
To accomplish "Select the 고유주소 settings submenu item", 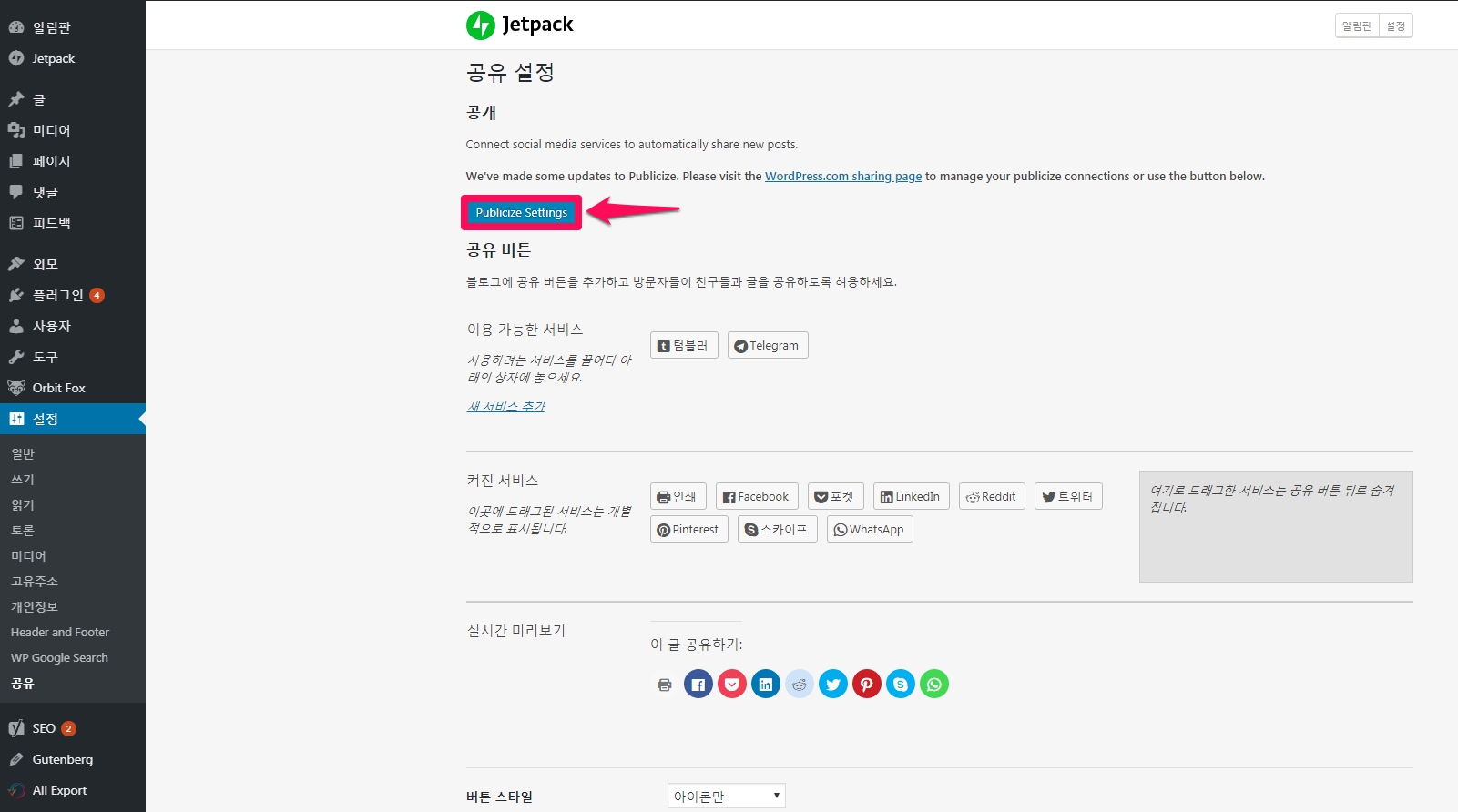I will pos(35,581).
